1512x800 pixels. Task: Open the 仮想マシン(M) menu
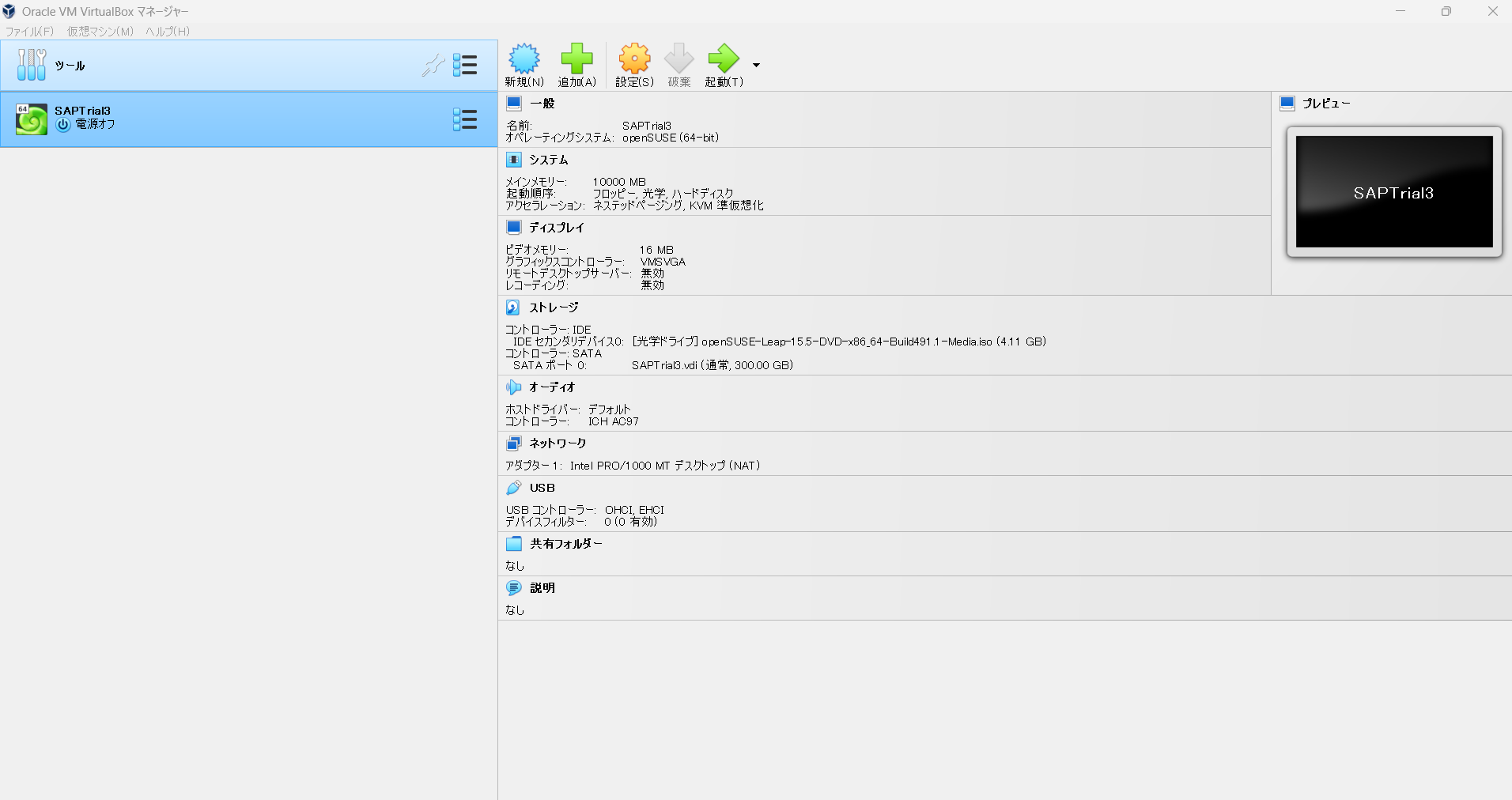pyautogui.click(x=100, y=32)
